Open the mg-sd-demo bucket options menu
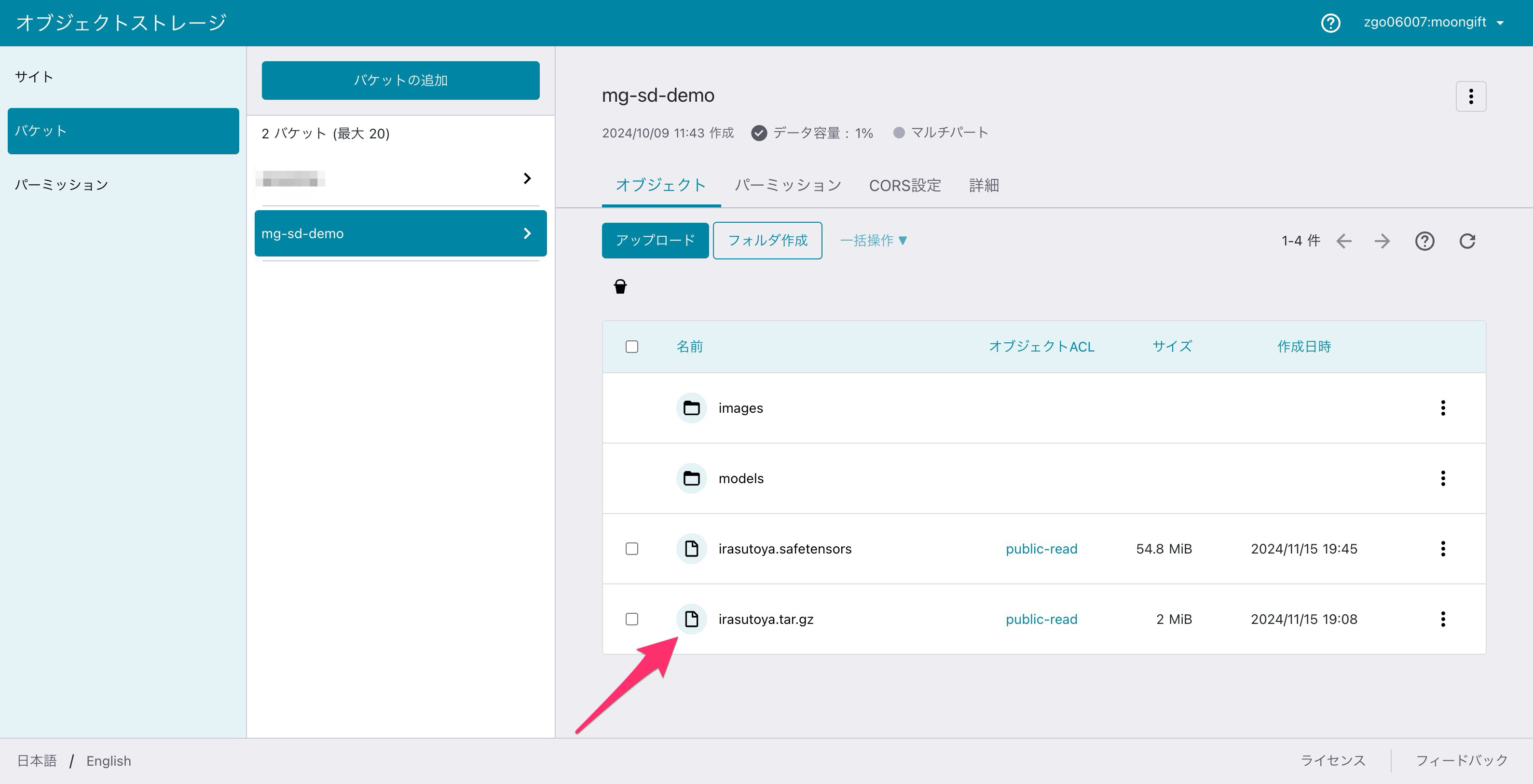The image size is (1533, 784). pyautogui.click(x=1470, y=96)
